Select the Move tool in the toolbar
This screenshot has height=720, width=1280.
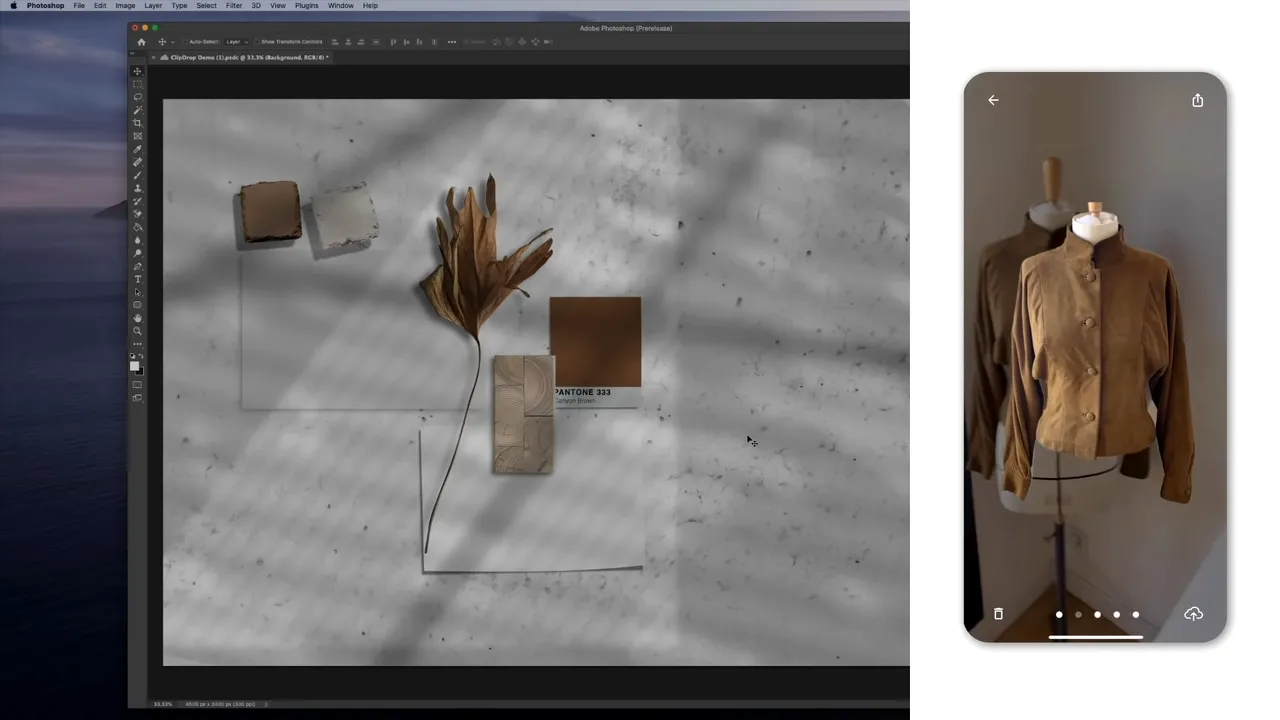137,71
